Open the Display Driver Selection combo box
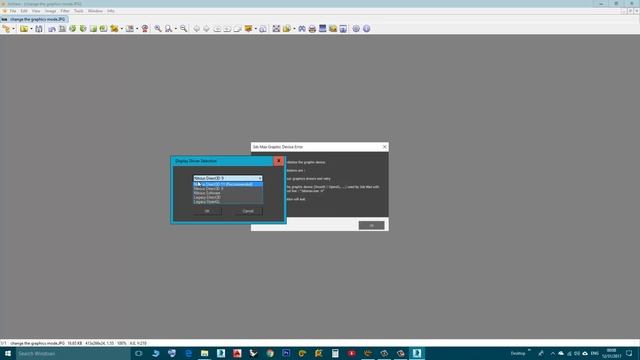The width and height of the screenshot is (640, 360). pos(228,178)
